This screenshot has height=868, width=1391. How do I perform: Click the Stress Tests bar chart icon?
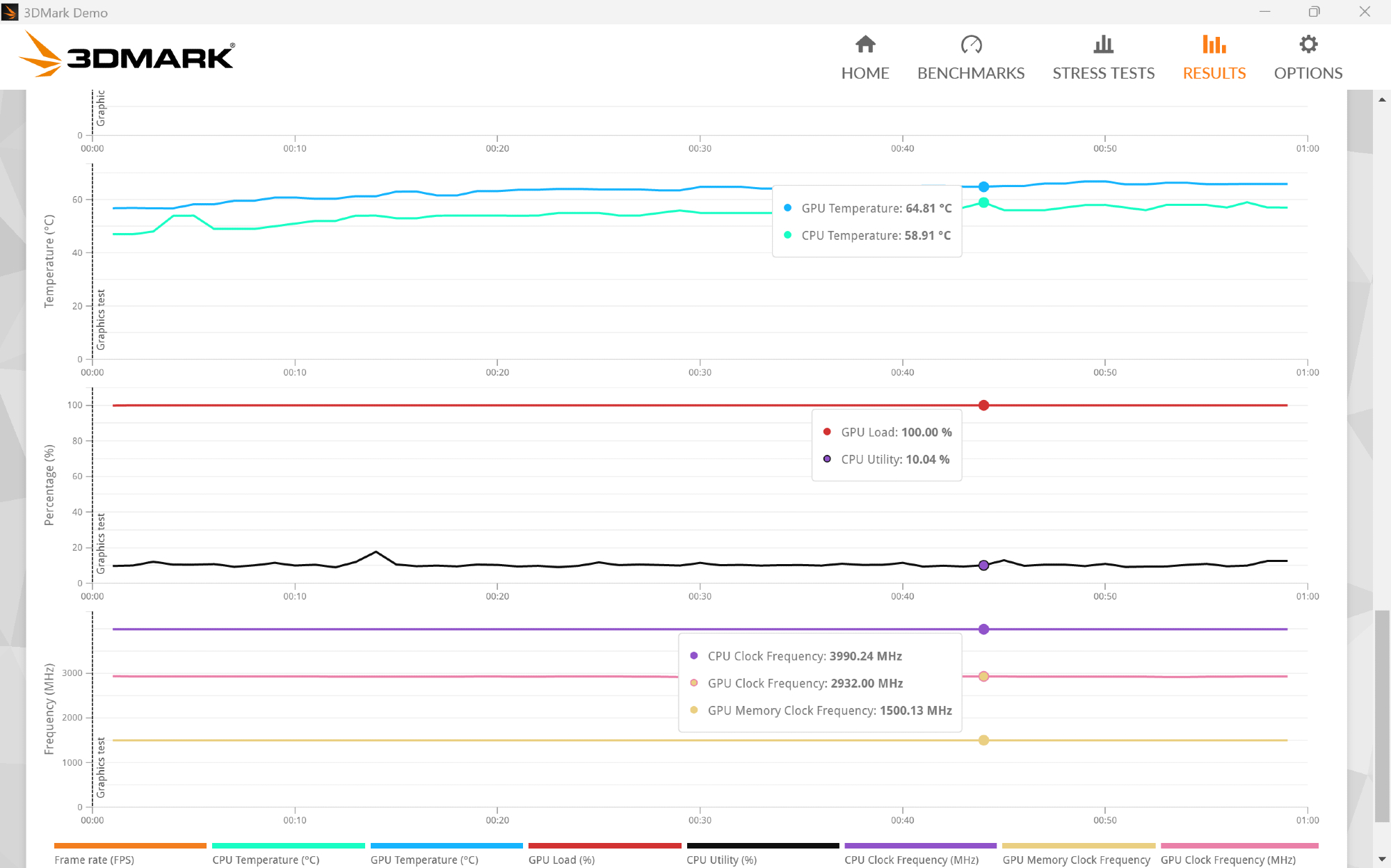(x=1103, y=45)
